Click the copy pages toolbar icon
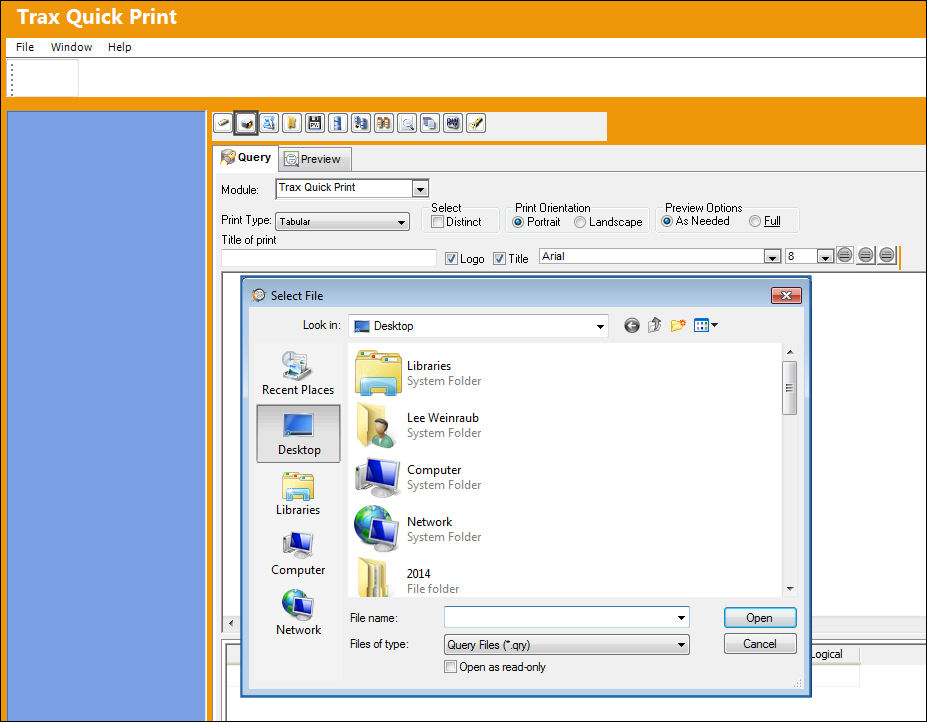This screenshot has width=927, height=722. [x=430, y=124]
